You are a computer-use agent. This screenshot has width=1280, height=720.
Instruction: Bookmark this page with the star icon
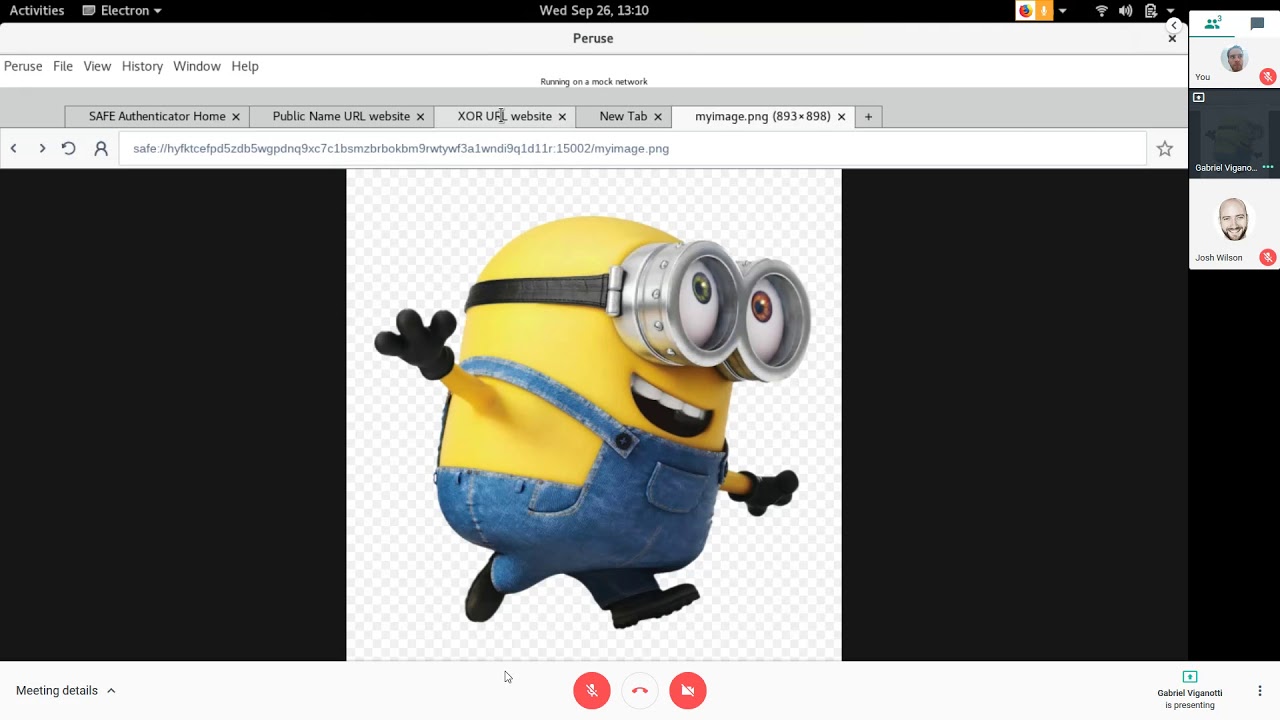[x=1165, y=148]
